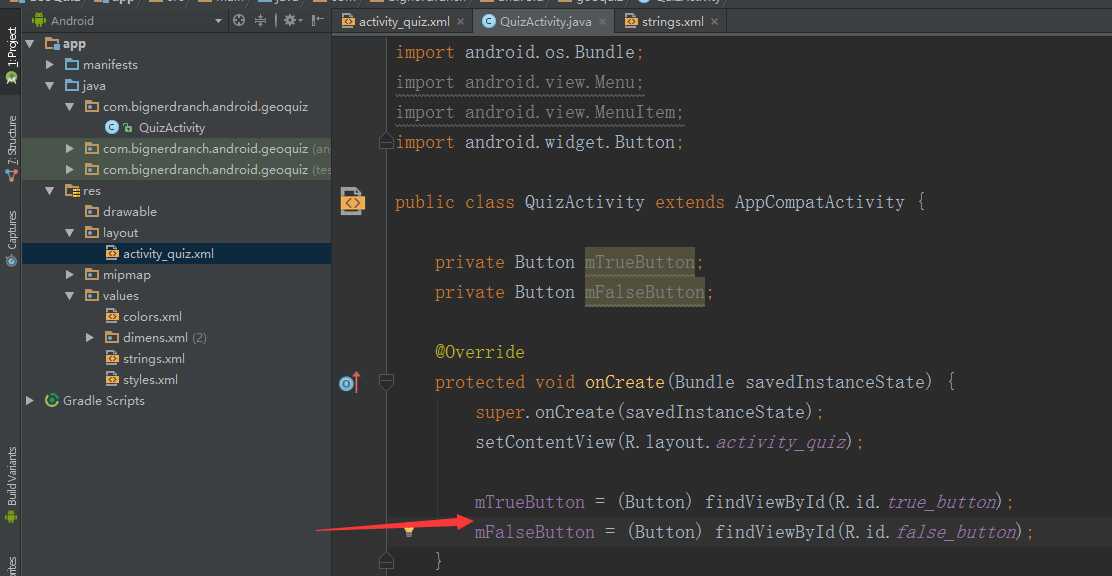The width and height of the screenshot is (1112, 576).
Task: Click the @Override annotation
Action: pyautogui.click(x=480, y=353)
